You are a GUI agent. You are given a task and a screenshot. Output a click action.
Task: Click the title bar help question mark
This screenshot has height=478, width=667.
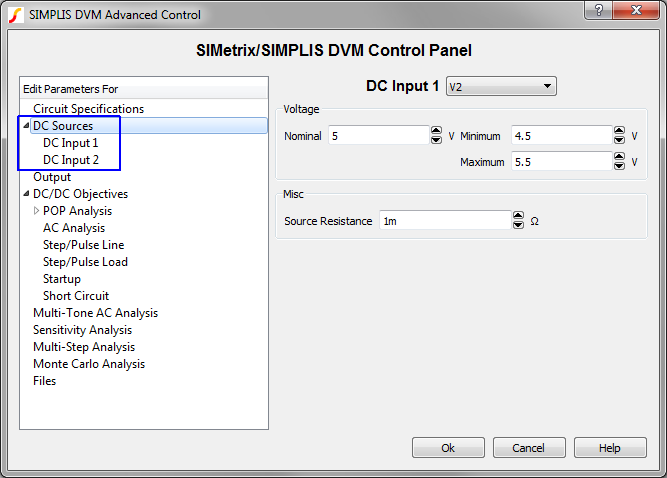598,9
